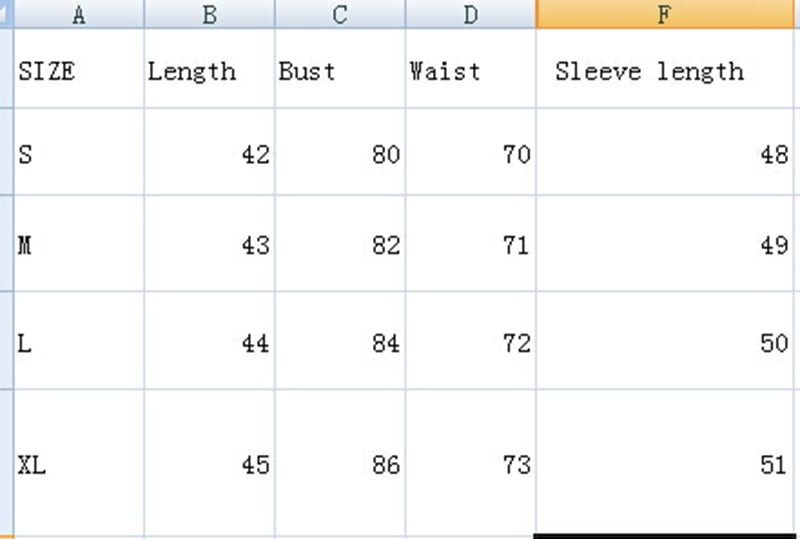Select the column D header

471,14
